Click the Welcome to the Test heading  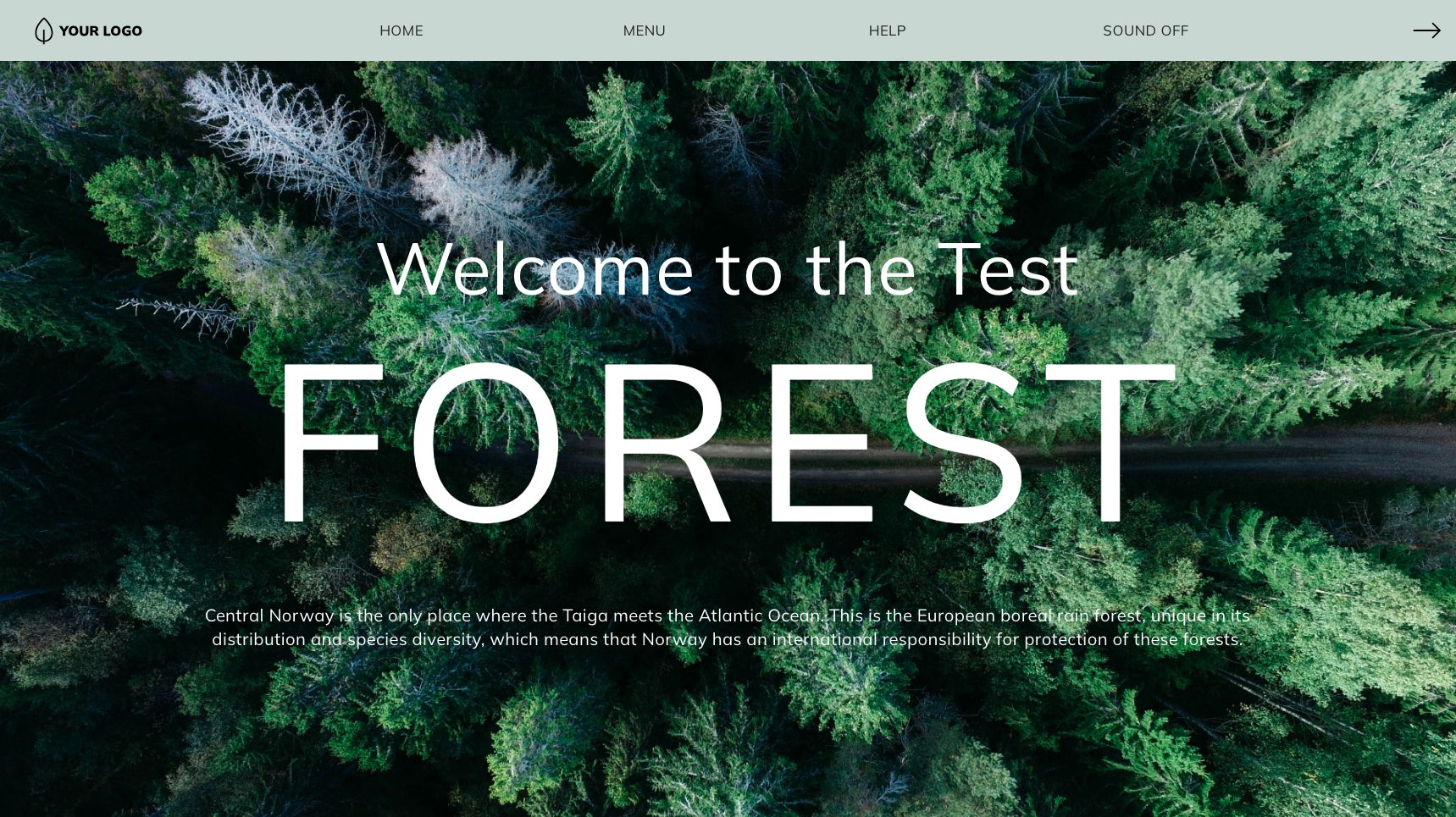[x=728, y=270]
